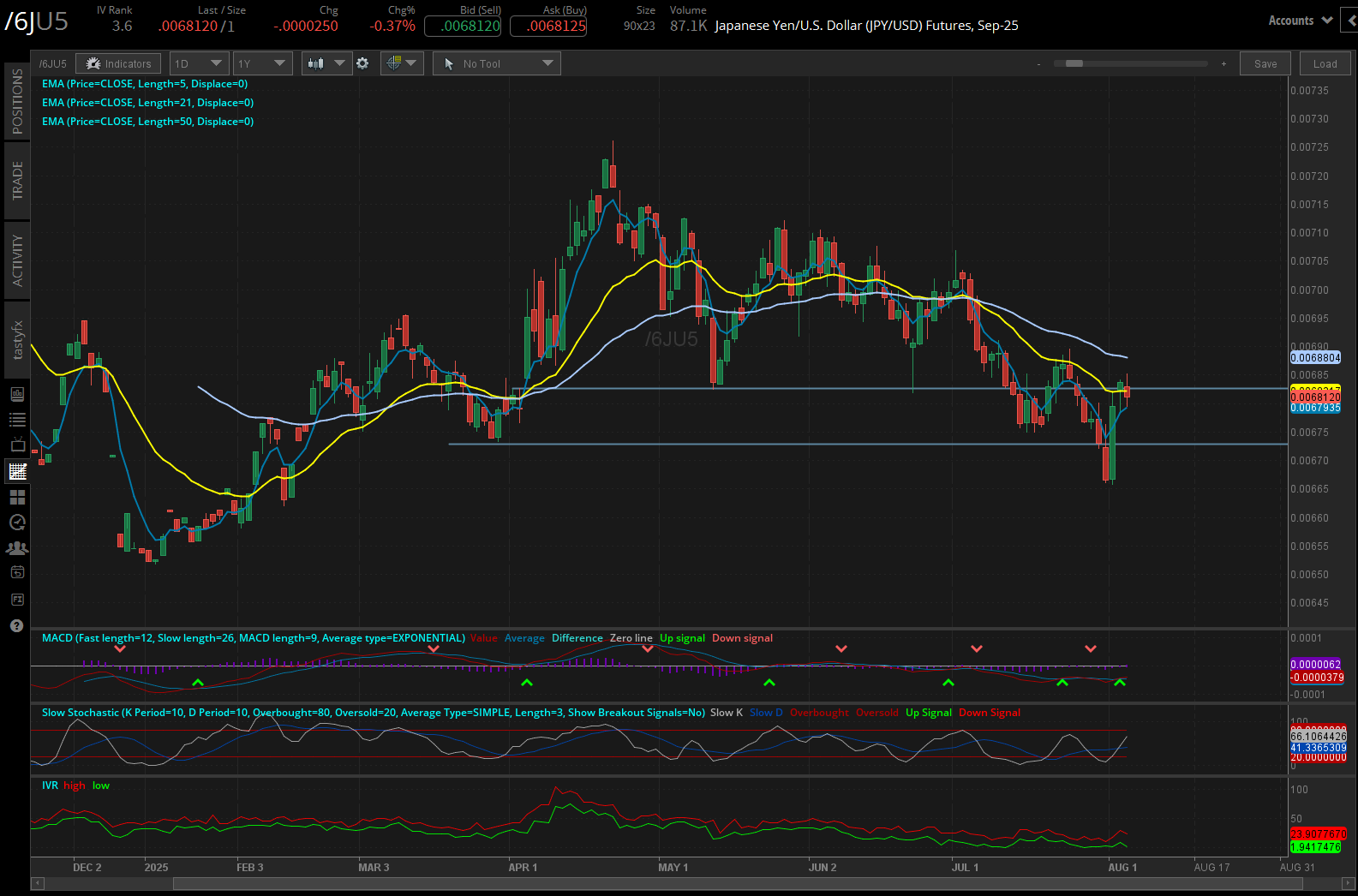Open the follow traders people icon
The height and width of the screenshot is (896, 1358).
[17, 548]
